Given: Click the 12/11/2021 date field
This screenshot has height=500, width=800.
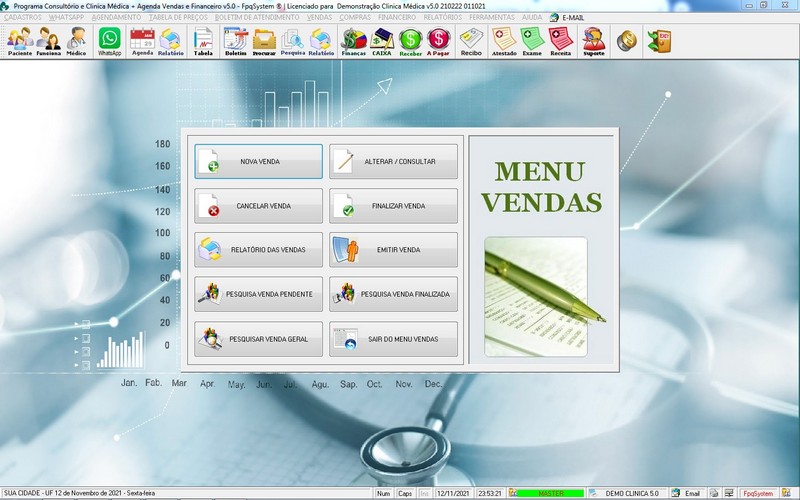Looking at the screenshot, I should [x=453, y=493].
